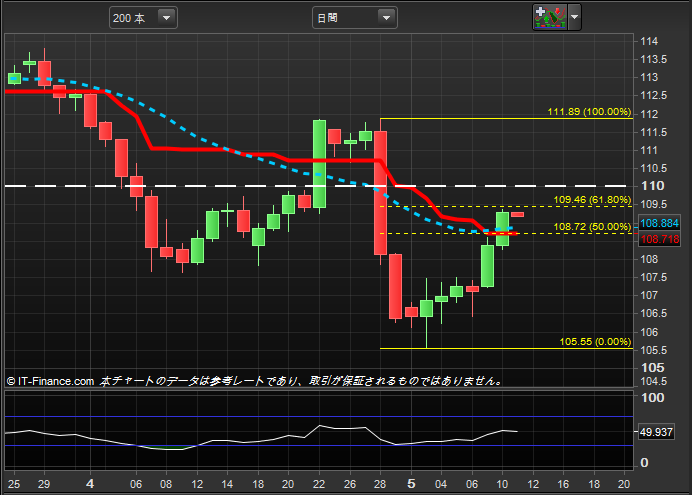Open the 200本 bar count dropdown

click(x=143, y=18)
